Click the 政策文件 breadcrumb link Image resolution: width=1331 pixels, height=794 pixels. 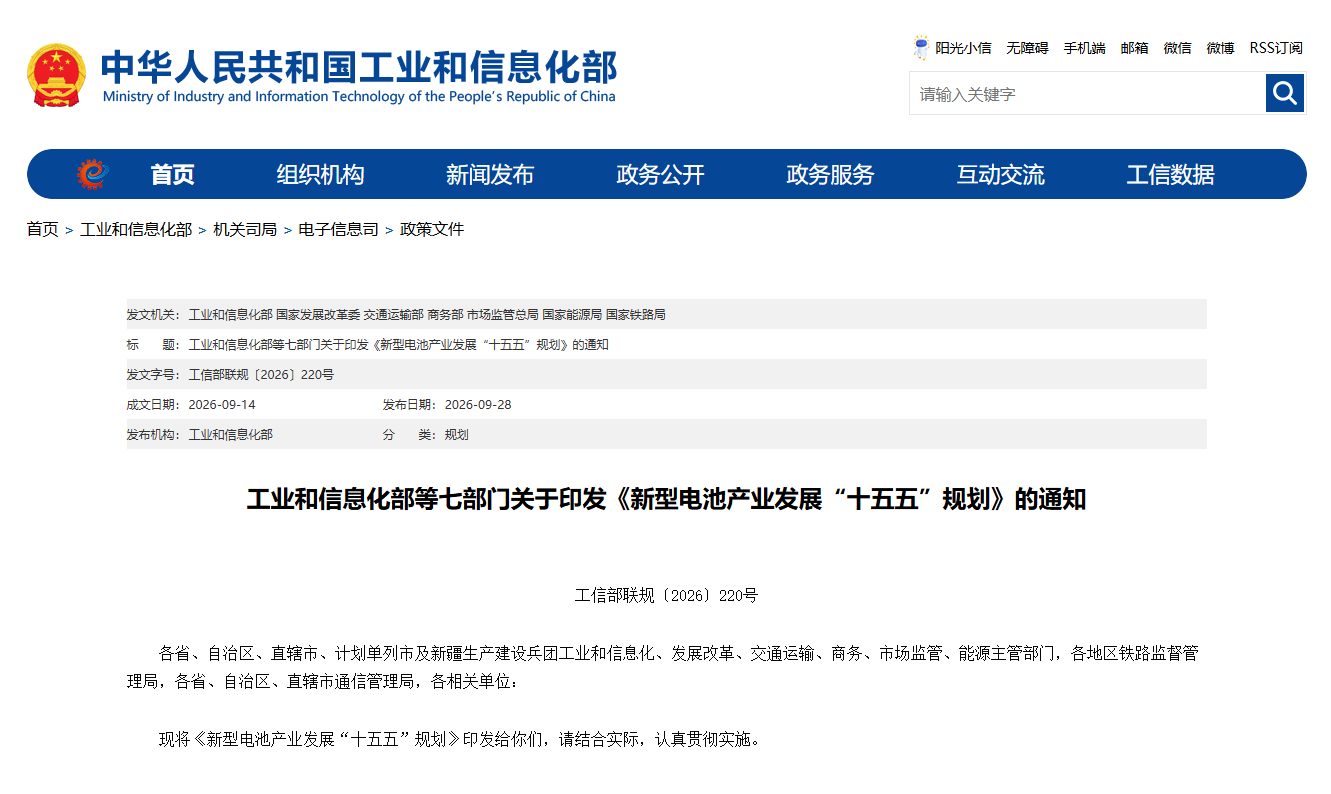pyautogui.click(x=432, y=229)
